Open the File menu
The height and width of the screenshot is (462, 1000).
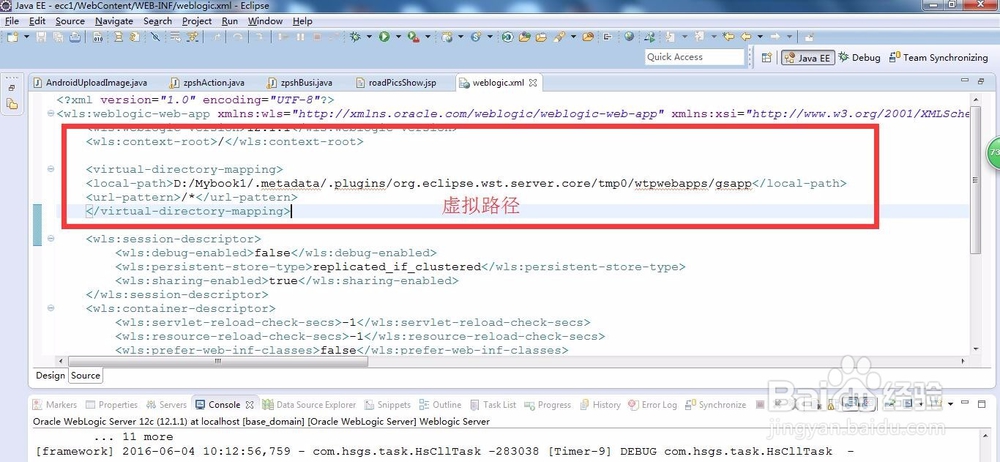12,21
